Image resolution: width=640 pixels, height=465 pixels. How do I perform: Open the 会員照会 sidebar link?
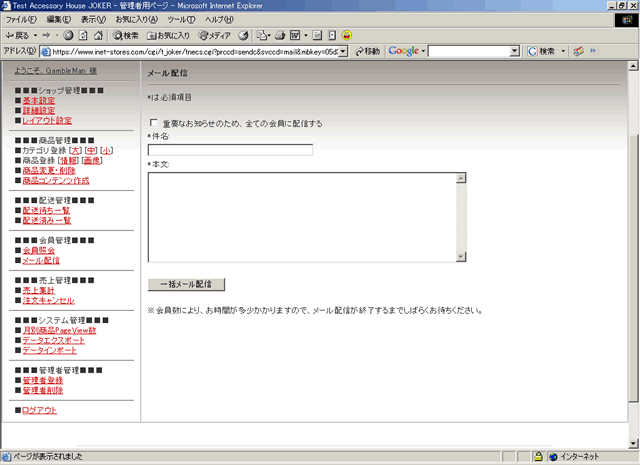(40, 249)
